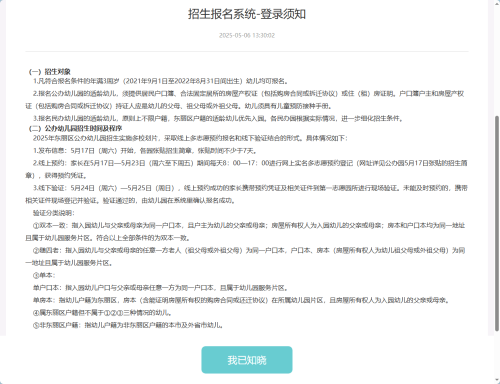500x384 pixels.
Task: Click the line starting ④属东丽区户籍
Action: pyautogui.click(x=102, y=313)
